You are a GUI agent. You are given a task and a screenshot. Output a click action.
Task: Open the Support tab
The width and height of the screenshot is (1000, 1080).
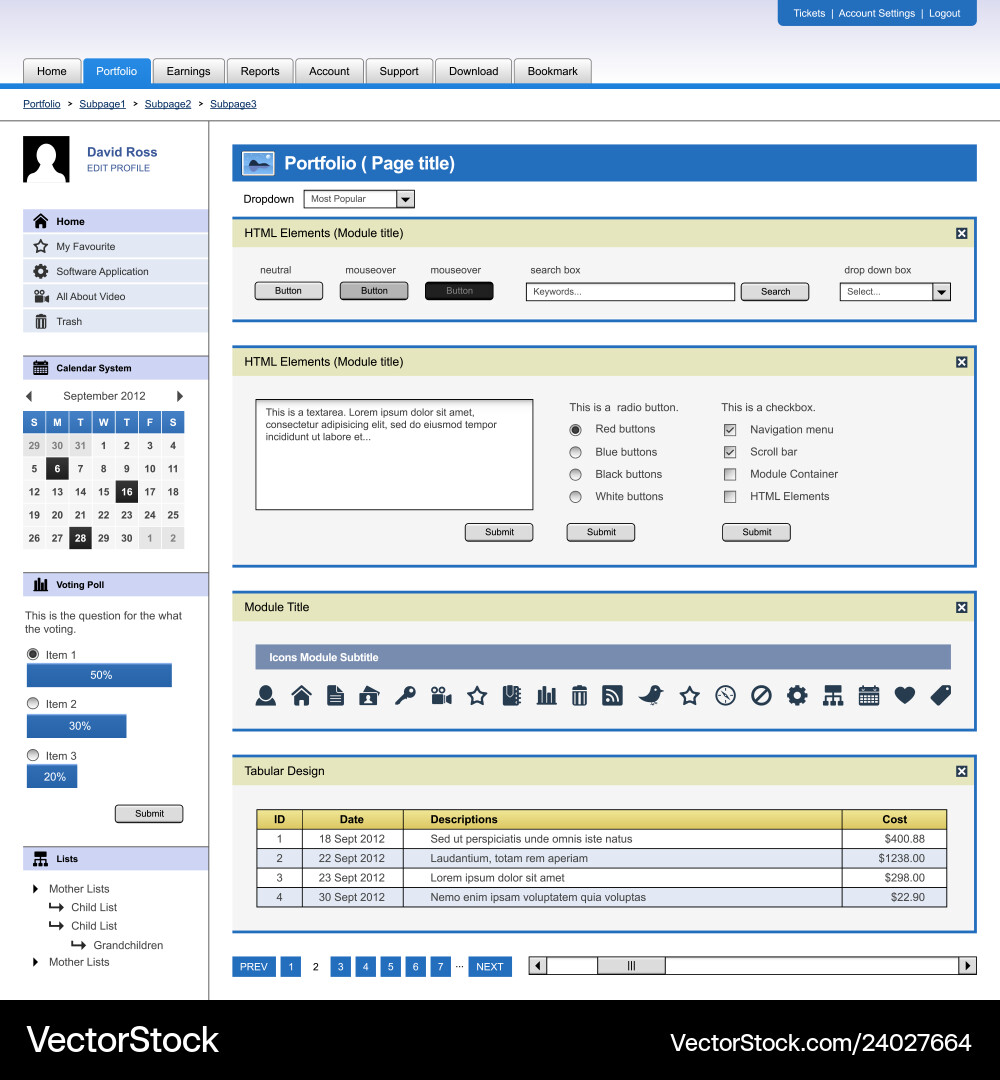[399, 71]
